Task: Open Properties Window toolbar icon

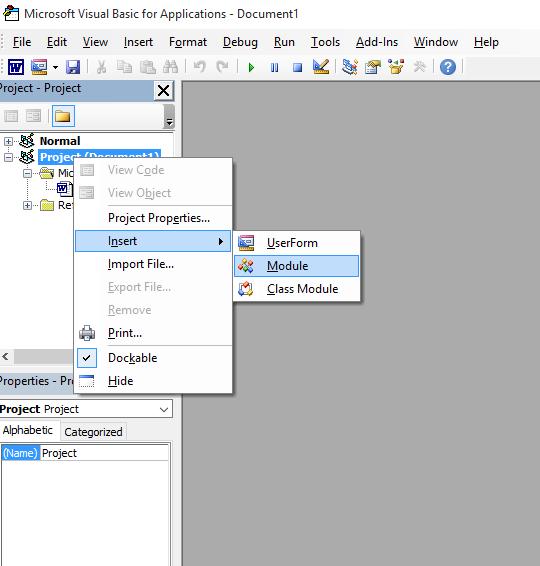Action: tap(373, 67)
